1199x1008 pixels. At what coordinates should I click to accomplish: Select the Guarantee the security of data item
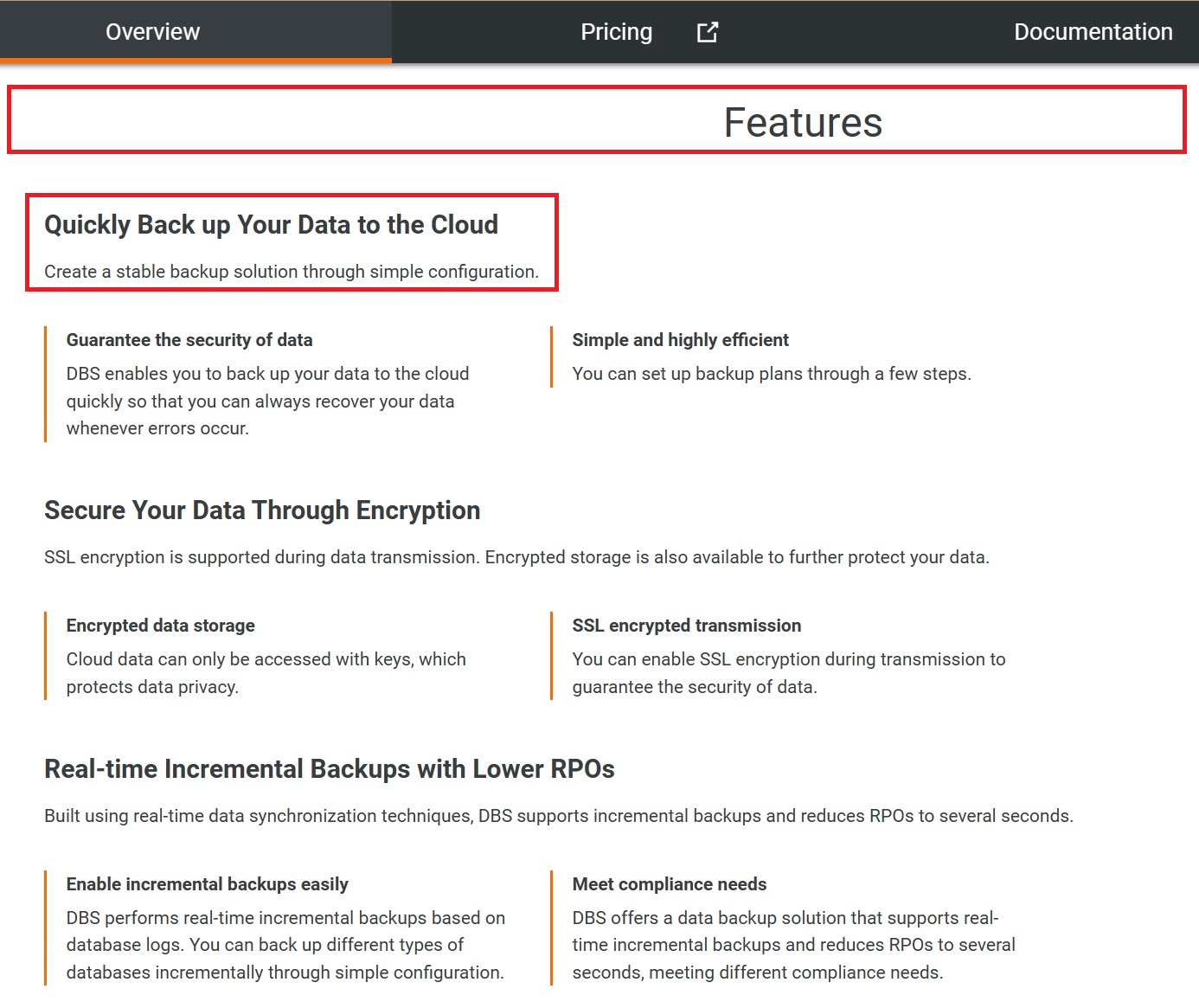pos(189,340)
